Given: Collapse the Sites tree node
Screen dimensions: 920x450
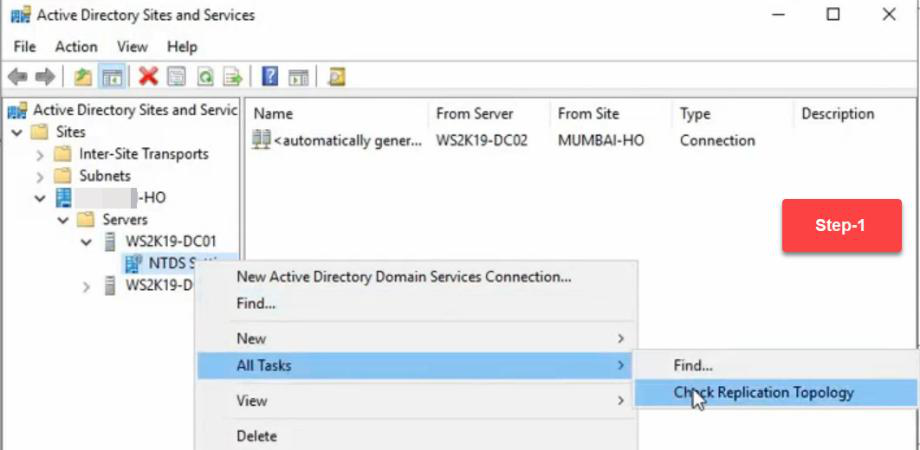Looking at the screenshot, I should (16, 133).
